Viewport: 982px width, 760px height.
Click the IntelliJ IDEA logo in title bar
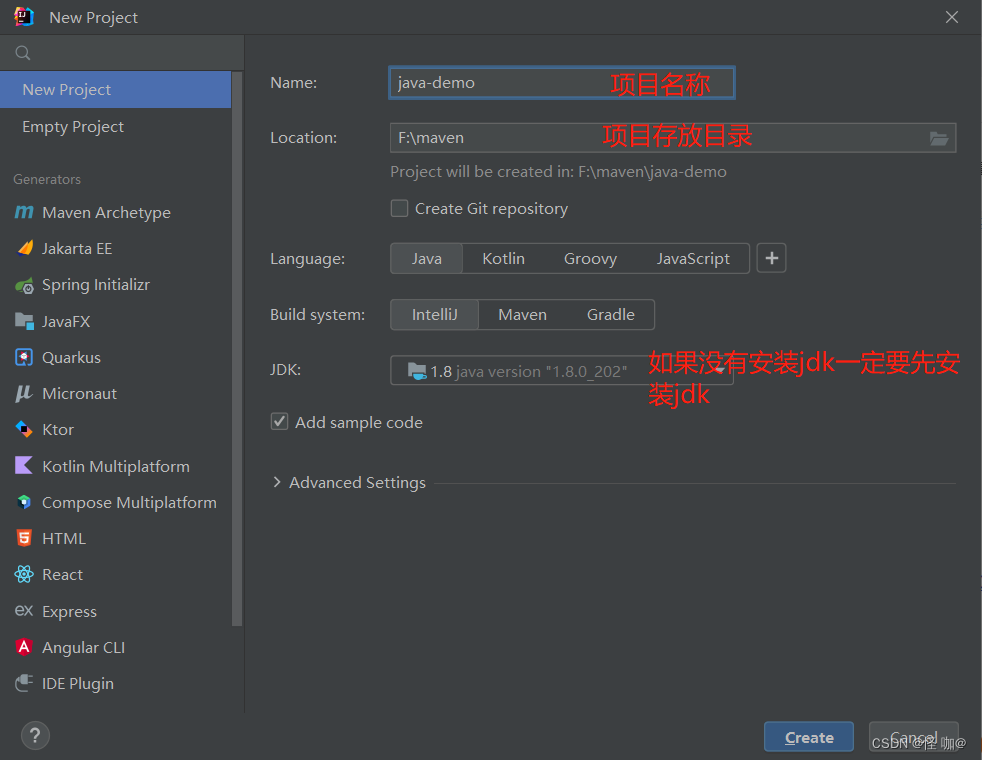pyautogui.click(x=24, y=17)
